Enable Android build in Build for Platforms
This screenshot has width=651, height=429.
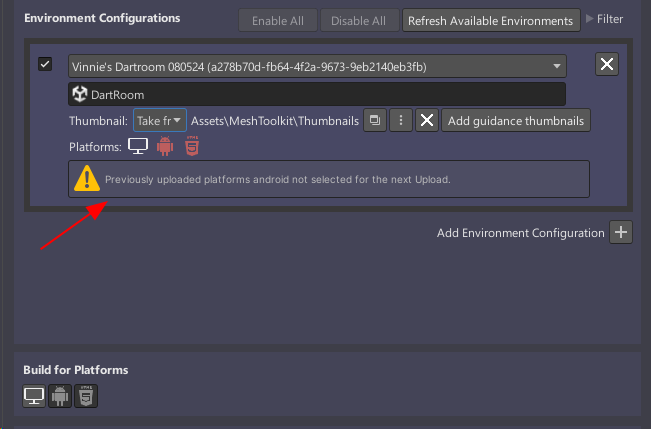tap(60, 396)
